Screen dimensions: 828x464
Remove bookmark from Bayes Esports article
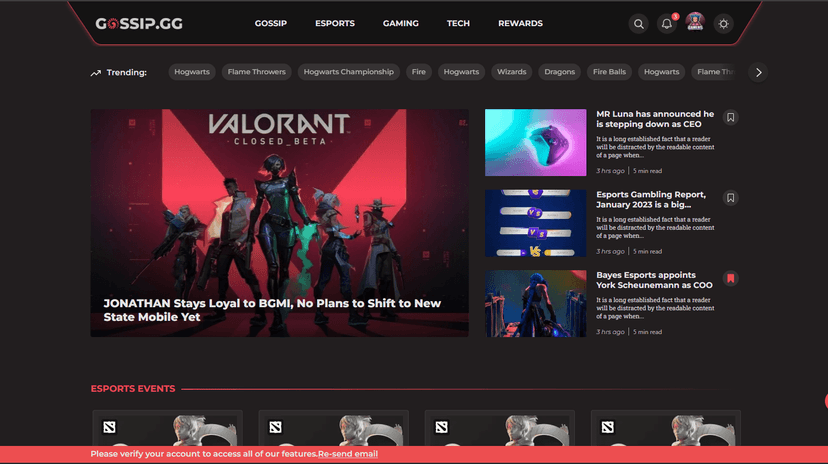(731, 278)
